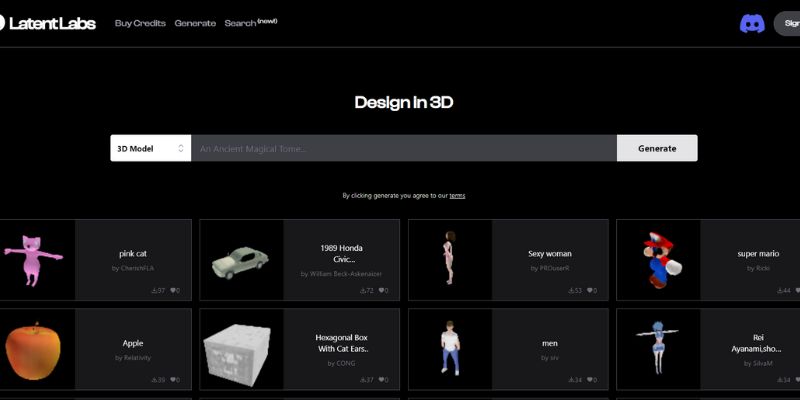This screenshot has height=400, width=800.
Task: Click the download icon on pink cat card
Action: (x=155, y=290)
